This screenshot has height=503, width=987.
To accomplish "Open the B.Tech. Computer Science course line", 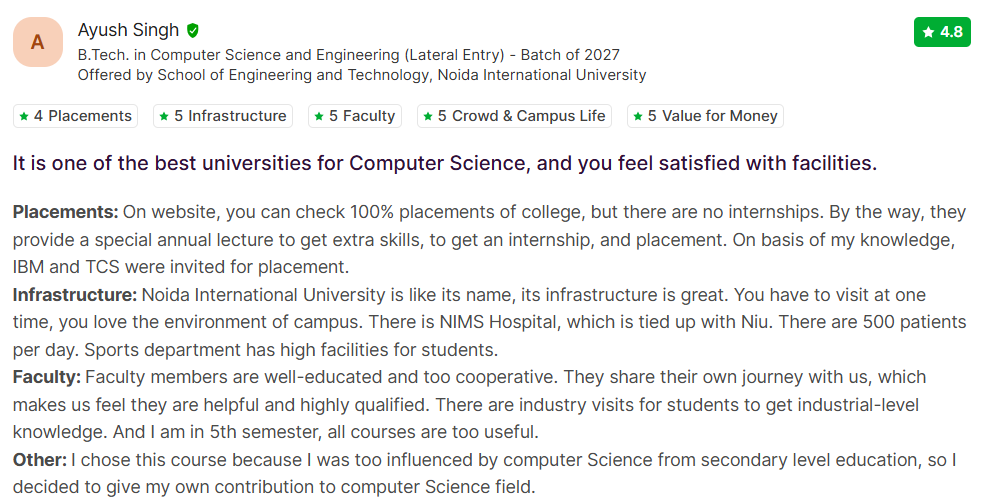I will (348, 55).
